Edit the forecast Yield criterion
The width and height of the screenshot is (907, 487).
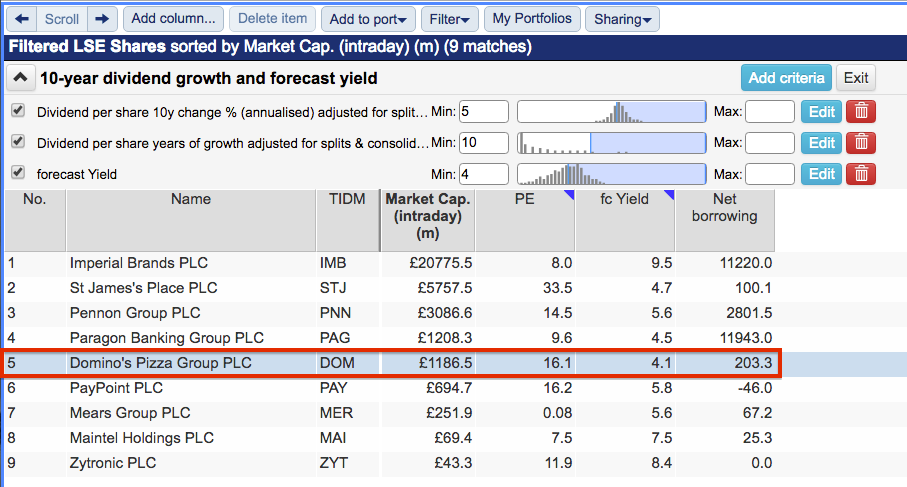coord(821,174)
